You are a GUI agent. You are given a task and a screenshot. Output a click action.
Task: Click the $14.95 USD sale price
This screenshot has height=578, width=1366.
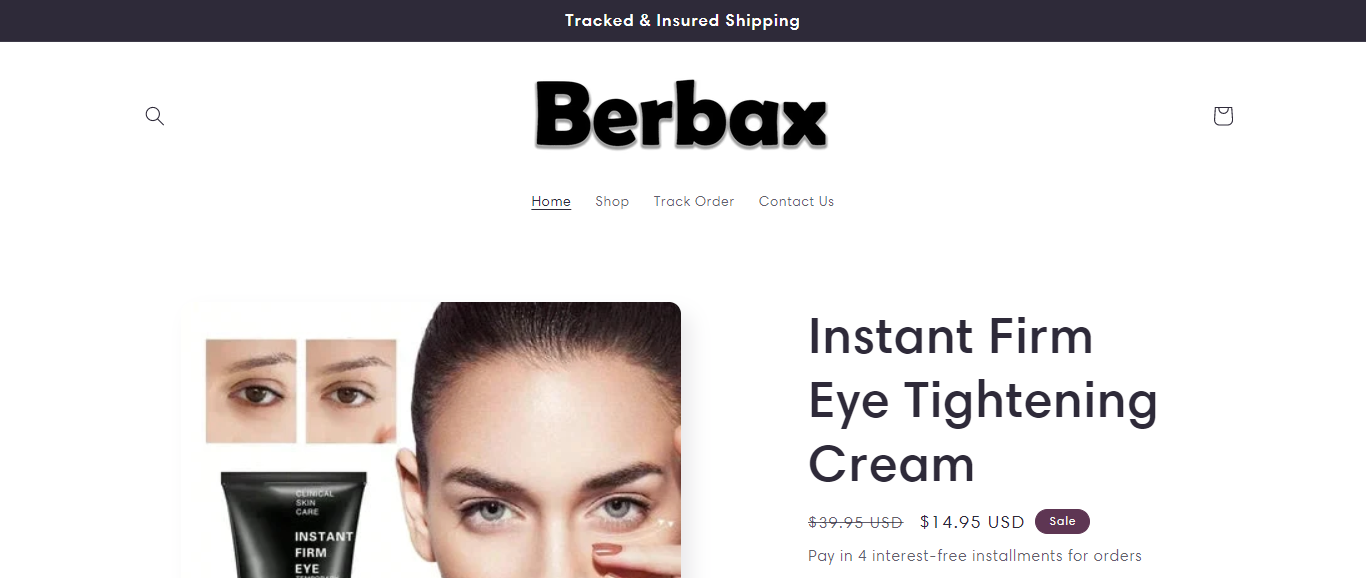point(972,522)
